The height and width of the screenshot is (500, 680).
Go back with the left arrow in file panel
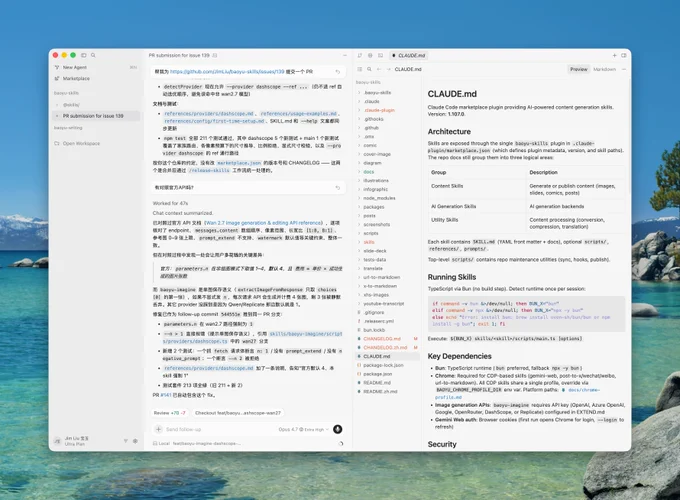coord(379,69)
